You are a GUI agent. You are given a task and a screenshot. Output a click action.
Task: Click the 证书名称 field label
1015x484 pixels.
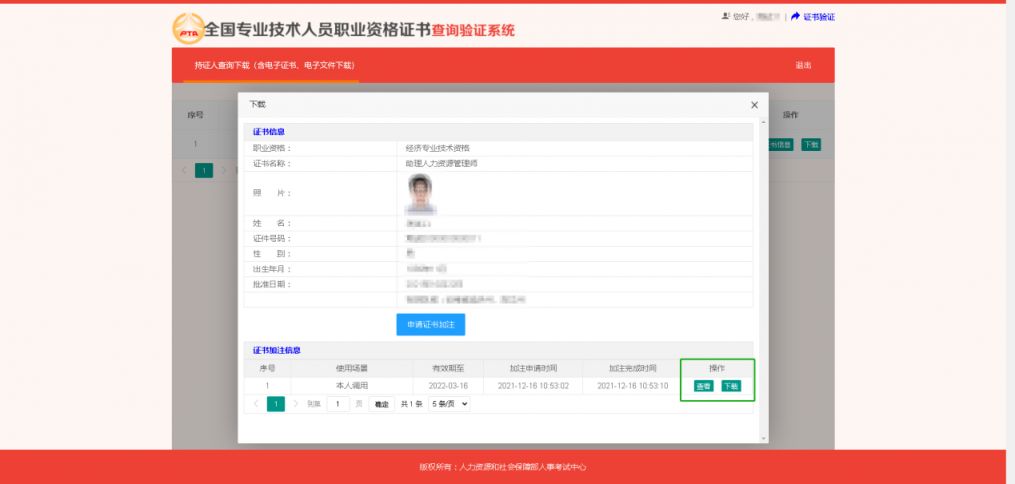[272, 164]
